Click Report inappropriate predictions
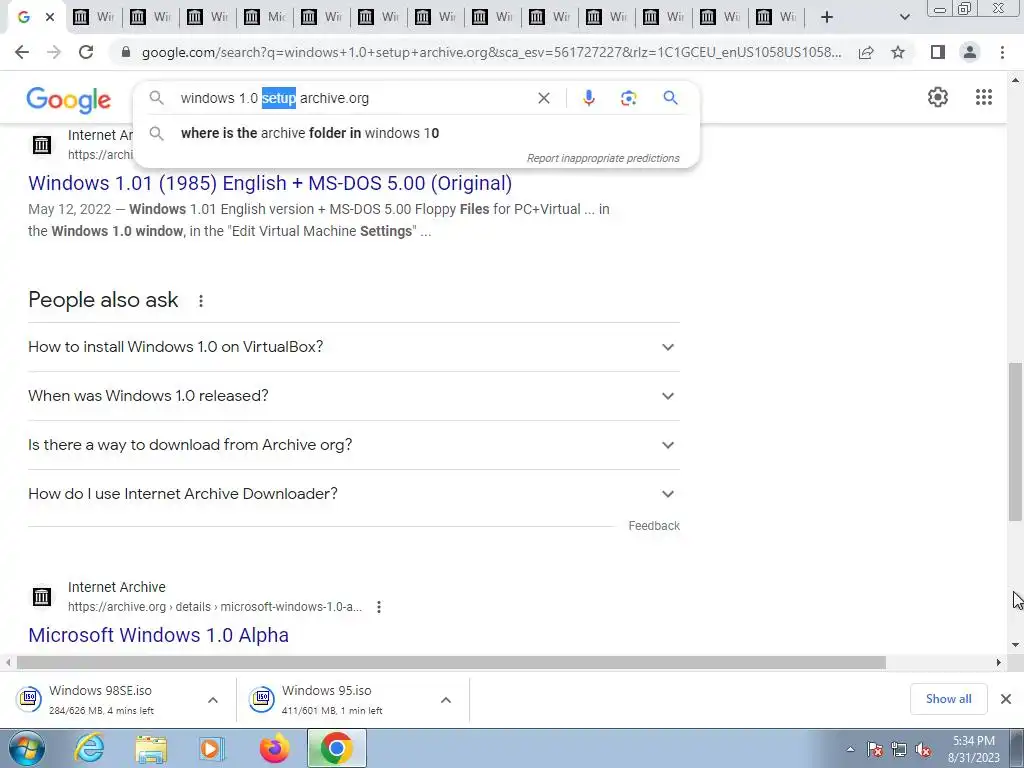This screenshot has height=768, width=1024. click(603, 158)
